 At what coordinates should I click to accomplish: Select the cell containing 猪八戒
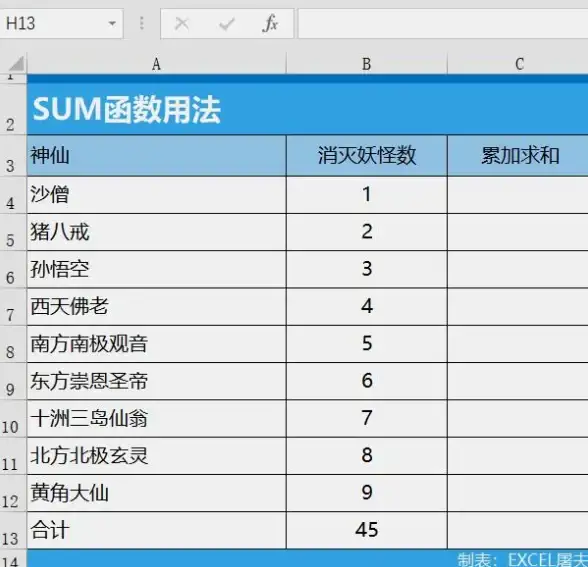tap(157, 232)
